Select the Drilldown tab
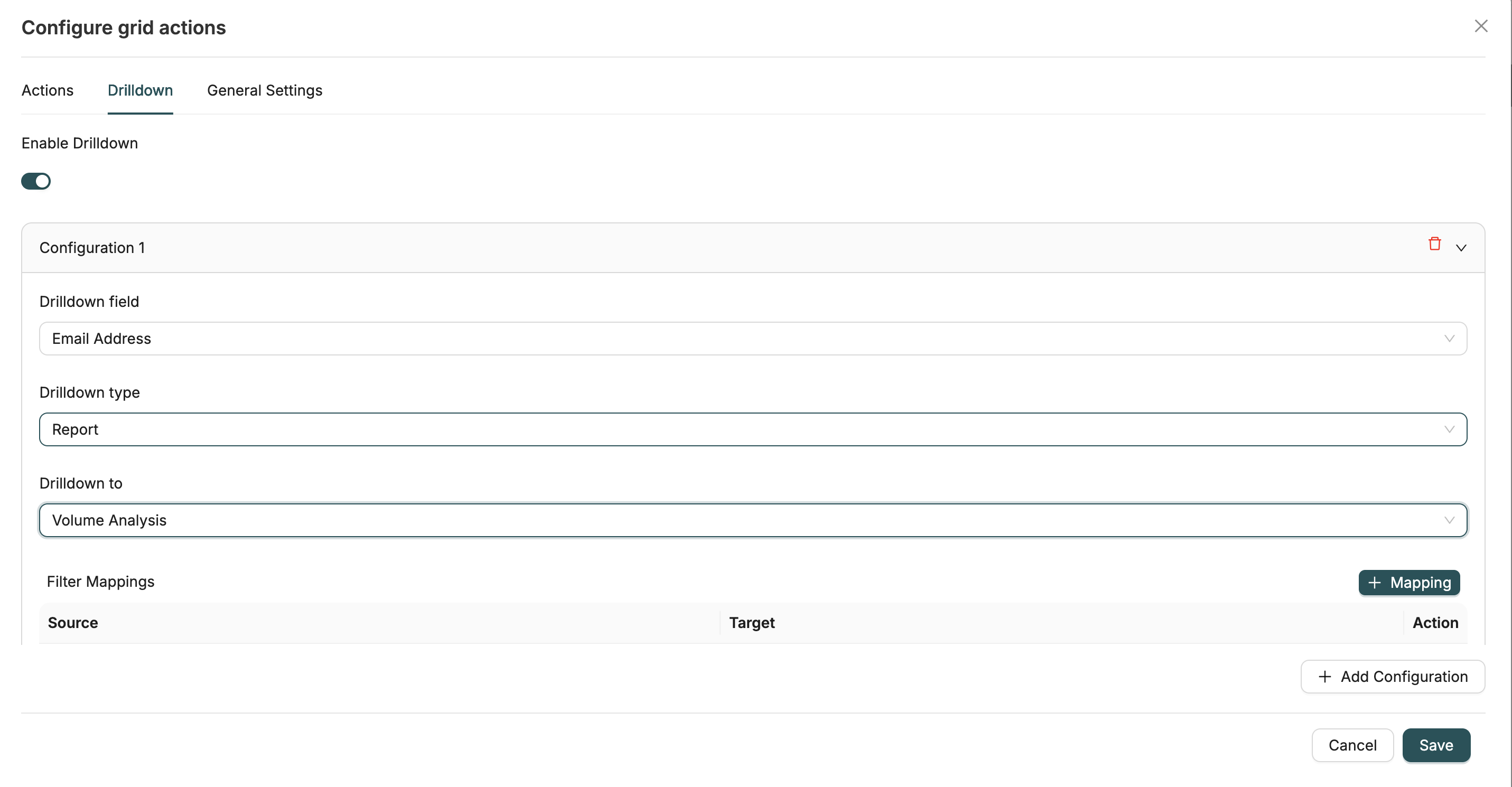1512x787 pixels. [139, 90]
